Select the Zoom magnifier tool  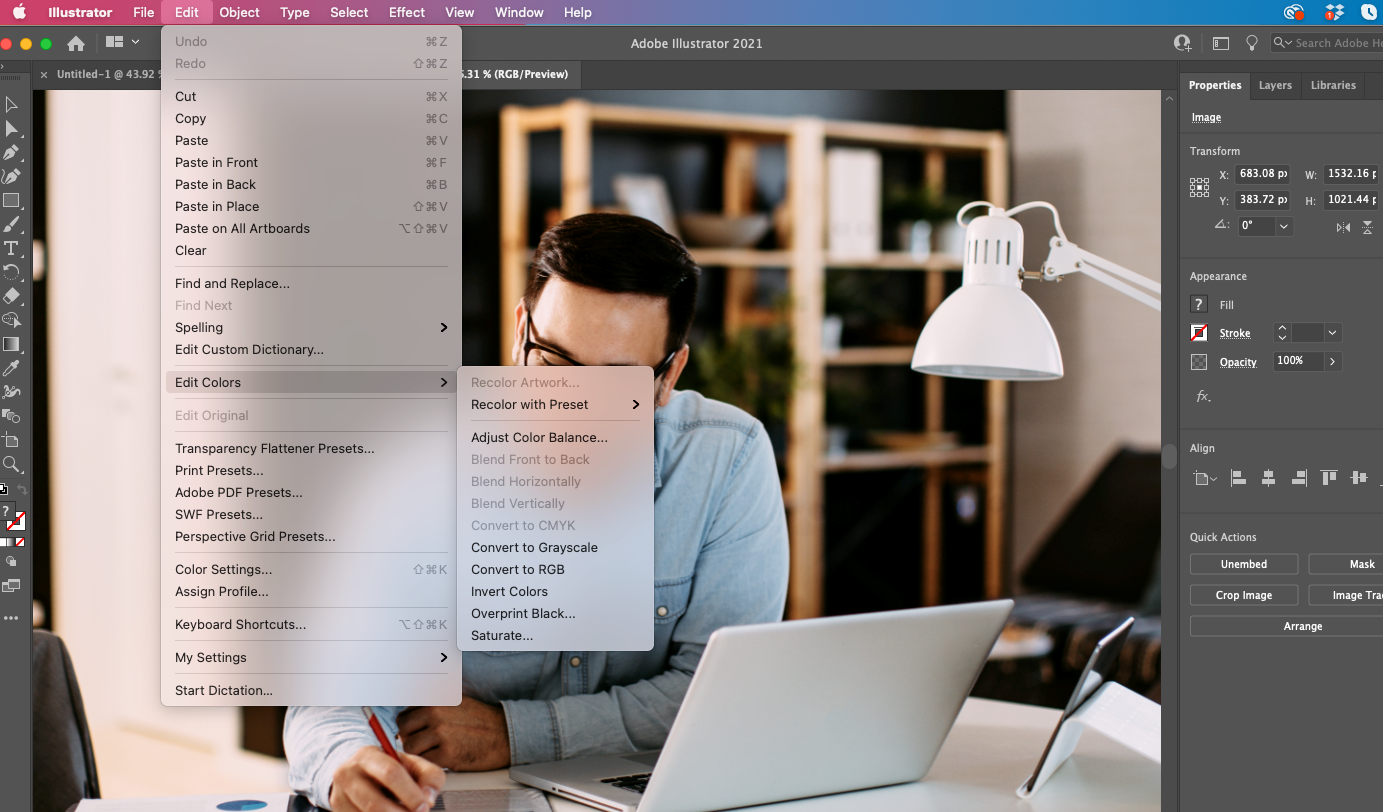point(11,464)
